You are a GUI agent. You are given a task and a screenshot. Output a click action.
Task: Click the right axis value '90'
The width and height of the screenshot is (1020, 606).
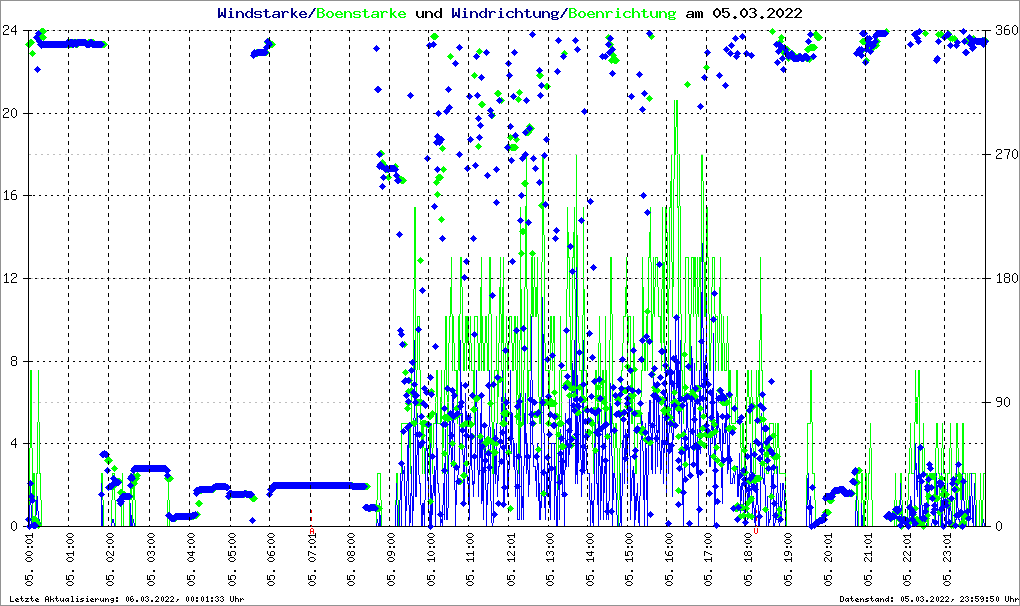pyautogui.click(x=1000, y=402)
